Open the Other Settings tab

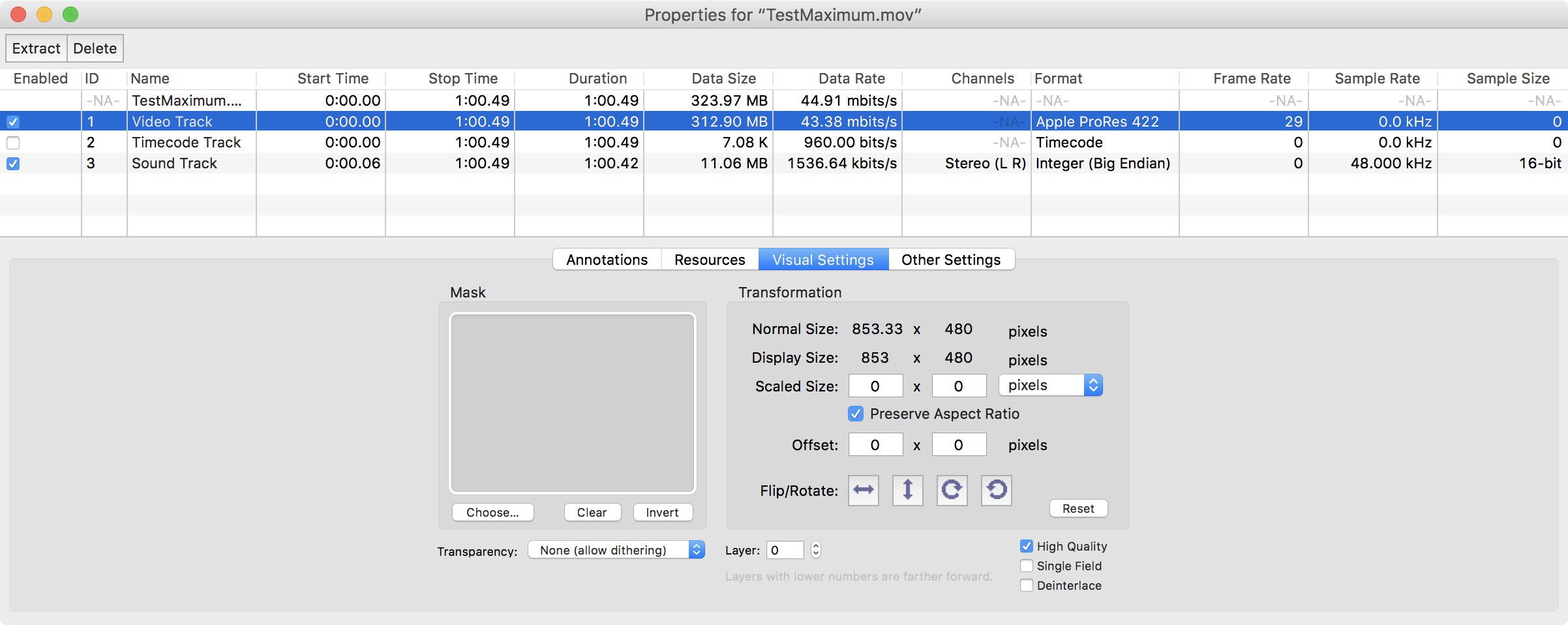point(950,260)
